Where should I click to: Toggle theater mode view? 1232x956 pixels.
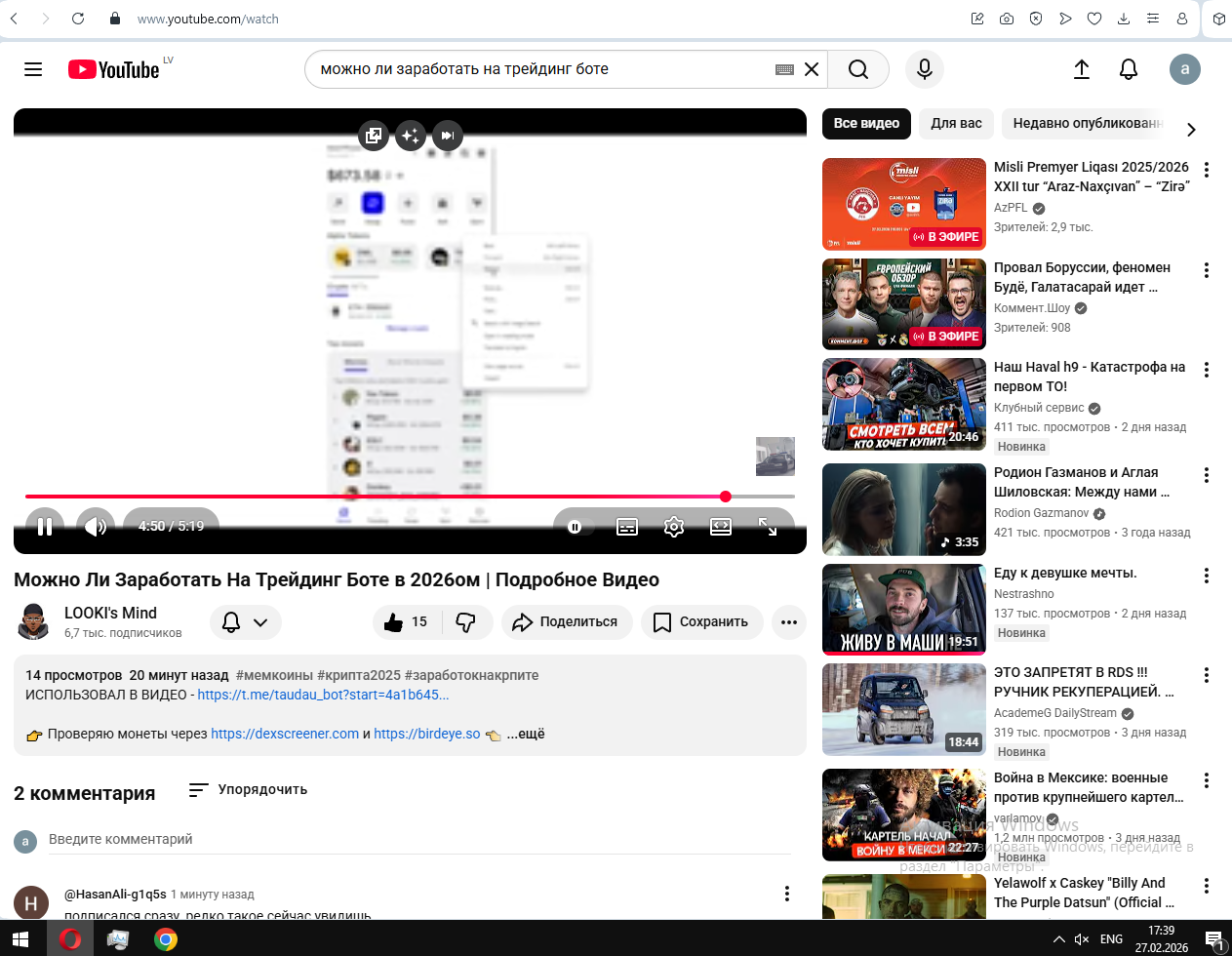pyautogui.click(x=721, y=527)
